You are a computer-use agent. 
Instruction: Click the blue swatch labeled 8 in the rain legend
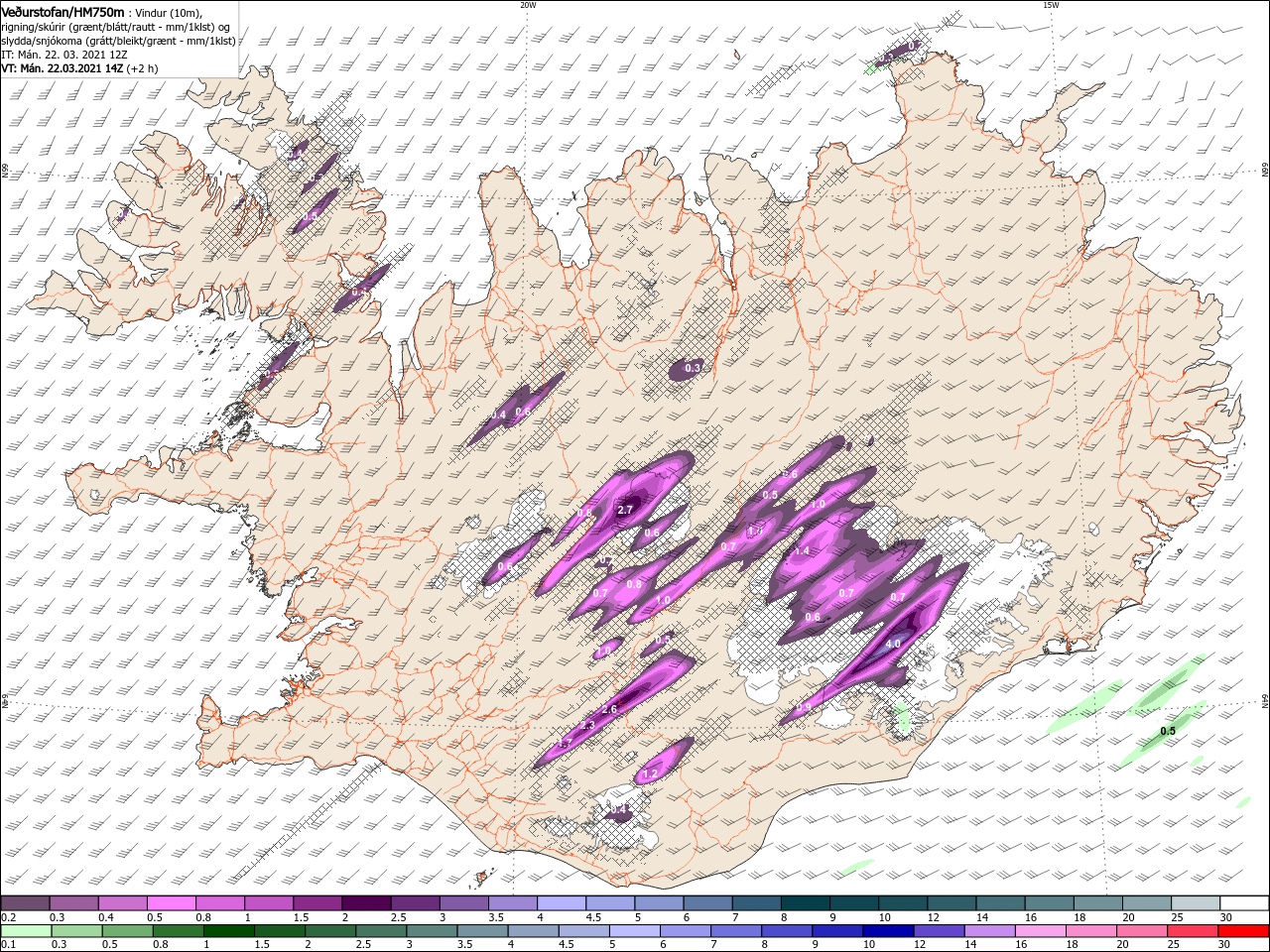pyautogui.click(x=787, y=931)
